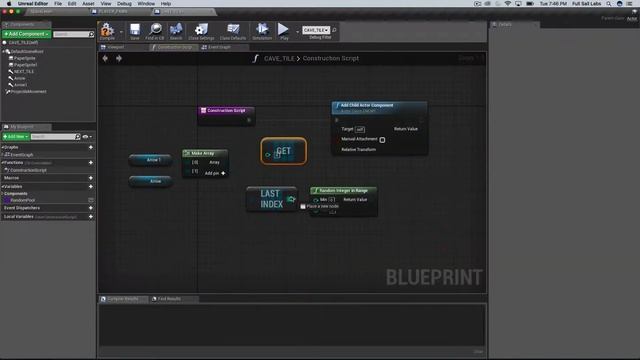This screenshot has height=360, width=640.
Task: Select the Arrow1 component in tree
Action: pyautogui.click(x=20, y=85)
